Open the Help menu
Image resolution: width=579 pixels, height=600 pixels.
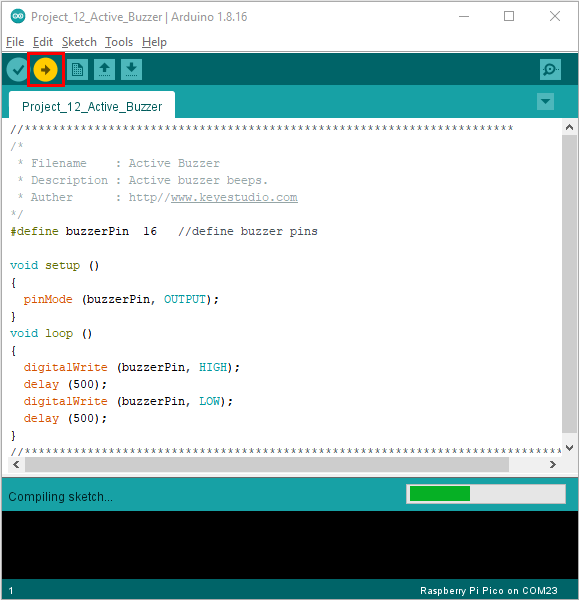(154, 42)
